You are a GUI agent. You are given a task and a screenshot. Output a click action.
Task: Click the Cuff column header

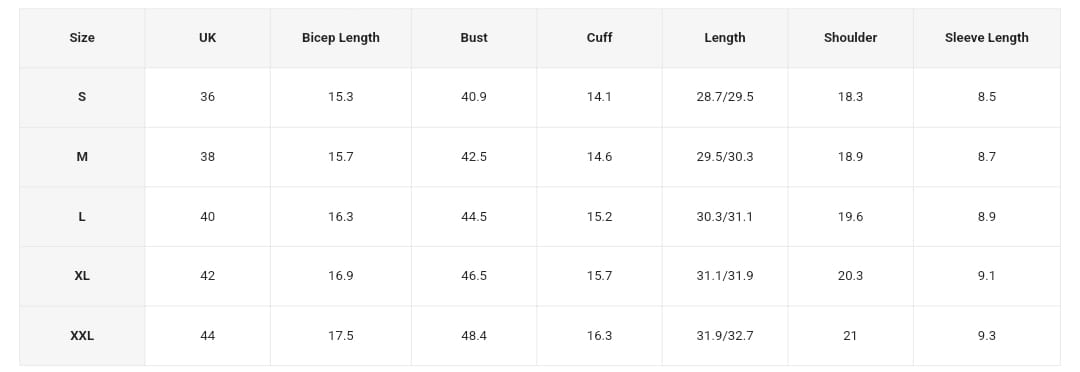point(599,38)
